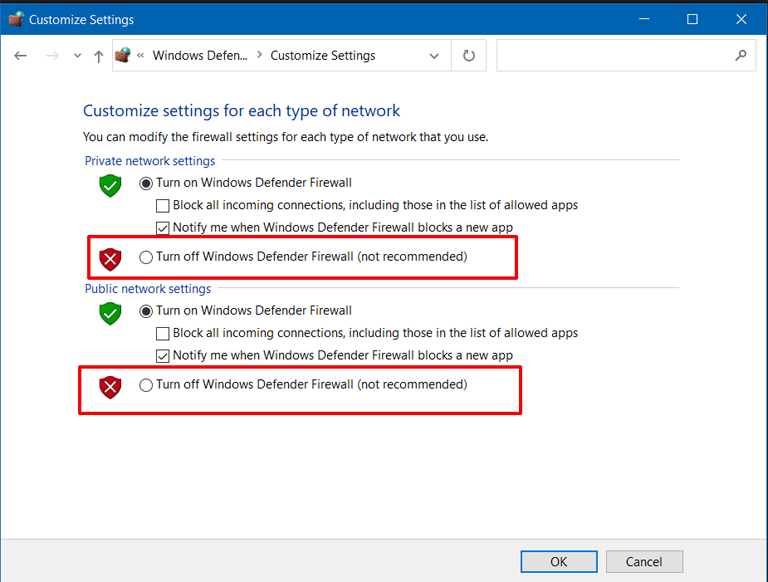Click green shield icon in Private settings

(110, 186)
